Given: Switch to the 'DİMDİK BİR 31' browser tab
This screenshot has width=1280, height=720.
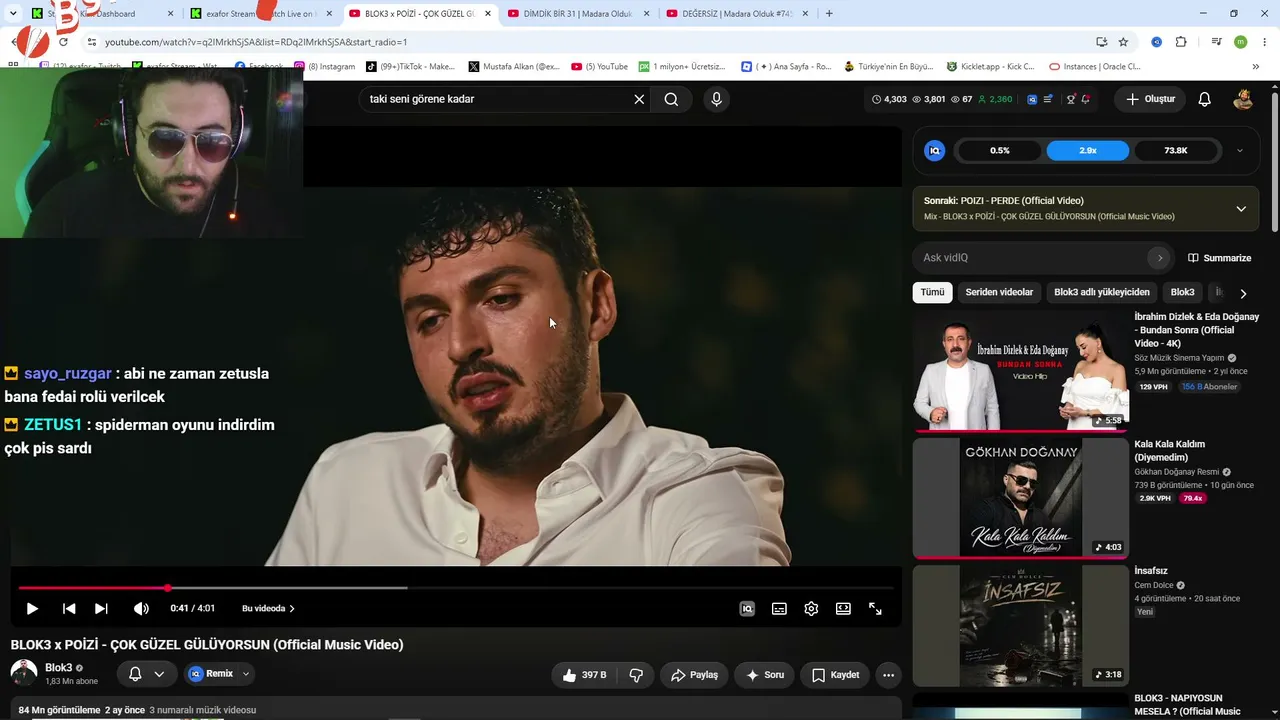Looking at the screenshot, I should click(x=578, y=14).
